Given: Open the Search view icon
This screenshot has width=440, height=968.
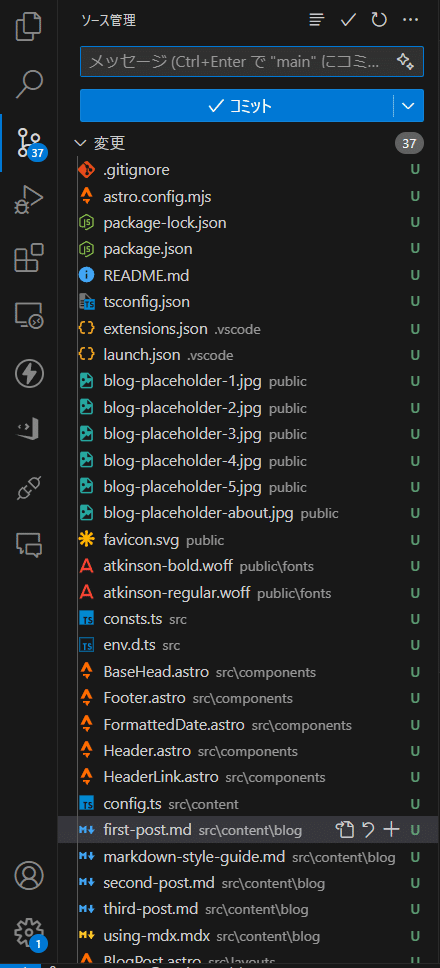Looking at the screenshot, I should [x=29, y=84].
